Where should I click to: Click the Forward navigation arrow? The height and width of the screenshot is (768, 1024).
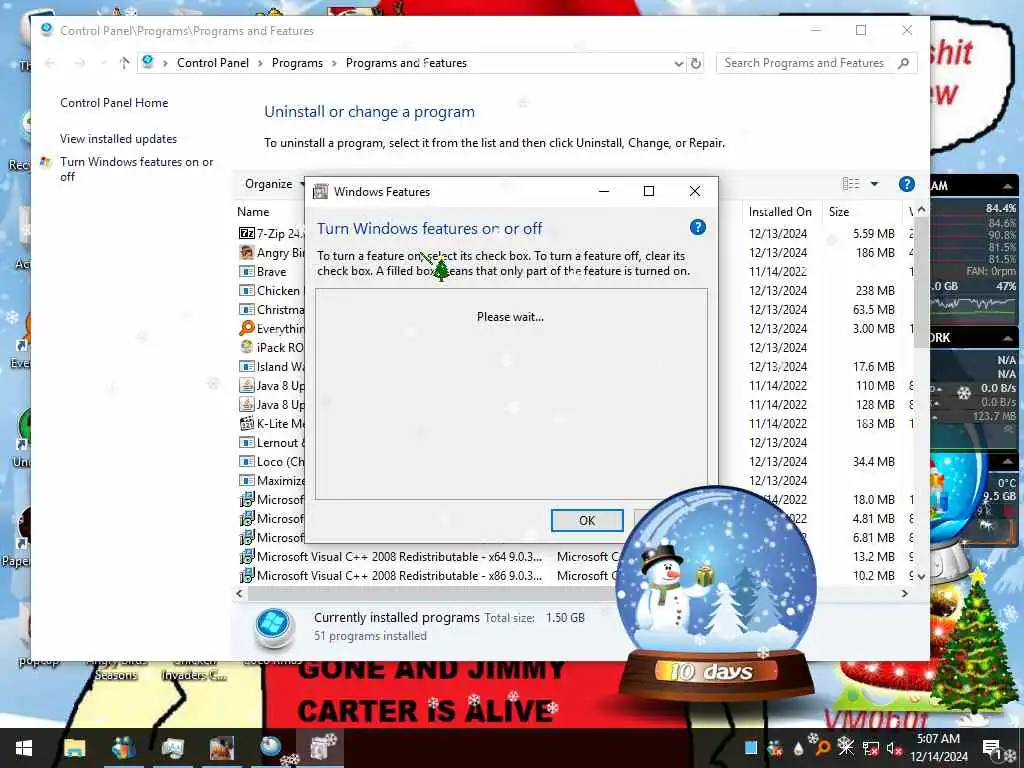(x=80, y=63)
